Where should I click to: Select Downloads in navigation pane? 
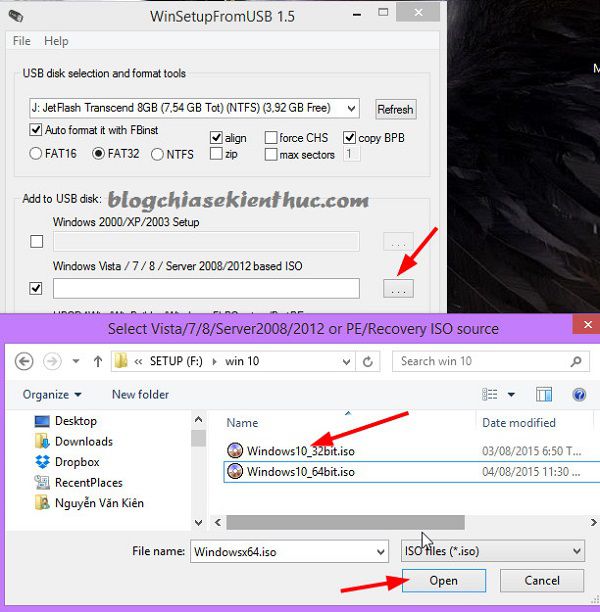click(x=74, y=441)
